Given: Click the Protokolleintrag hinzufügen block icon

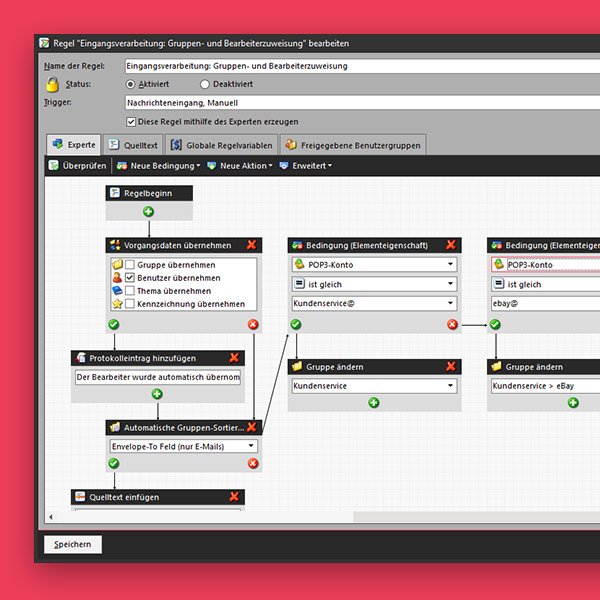Looking at the screenshot, I should pos(81,358).
